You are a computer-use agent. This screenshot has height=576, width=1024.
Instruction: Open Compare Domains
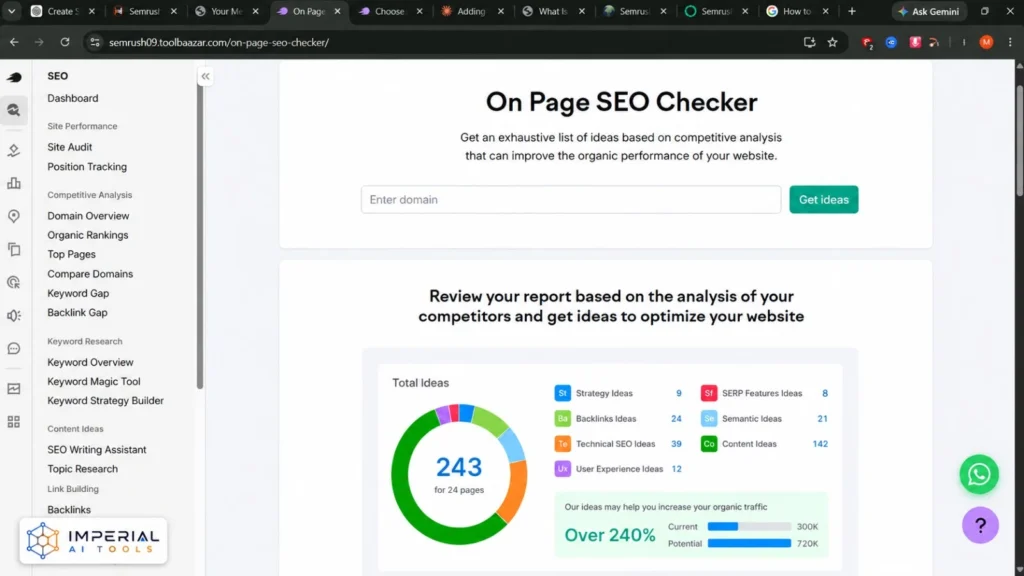[90, 274]
